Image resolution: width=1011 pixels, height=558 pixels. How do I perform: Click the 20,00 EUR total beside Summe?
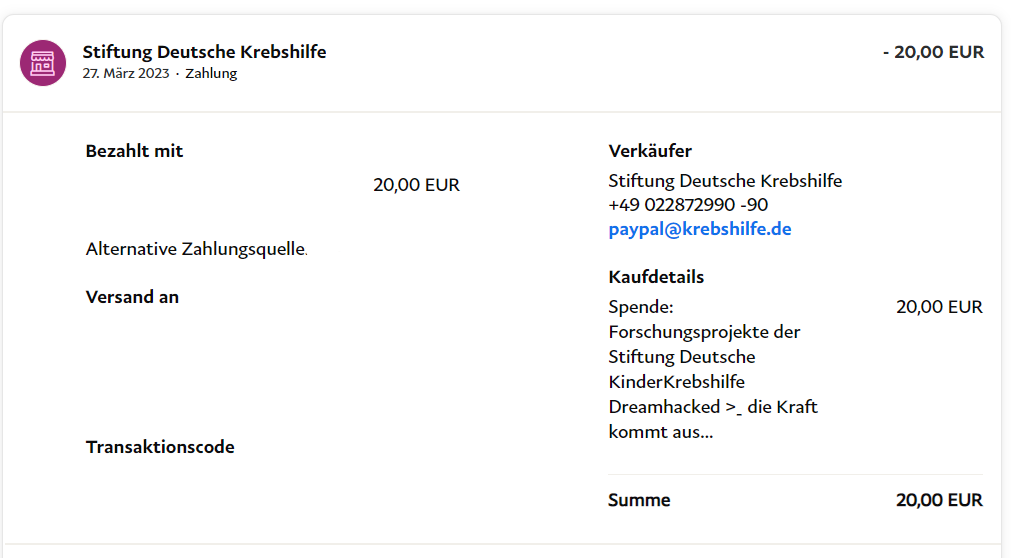[x=939, y=500]
